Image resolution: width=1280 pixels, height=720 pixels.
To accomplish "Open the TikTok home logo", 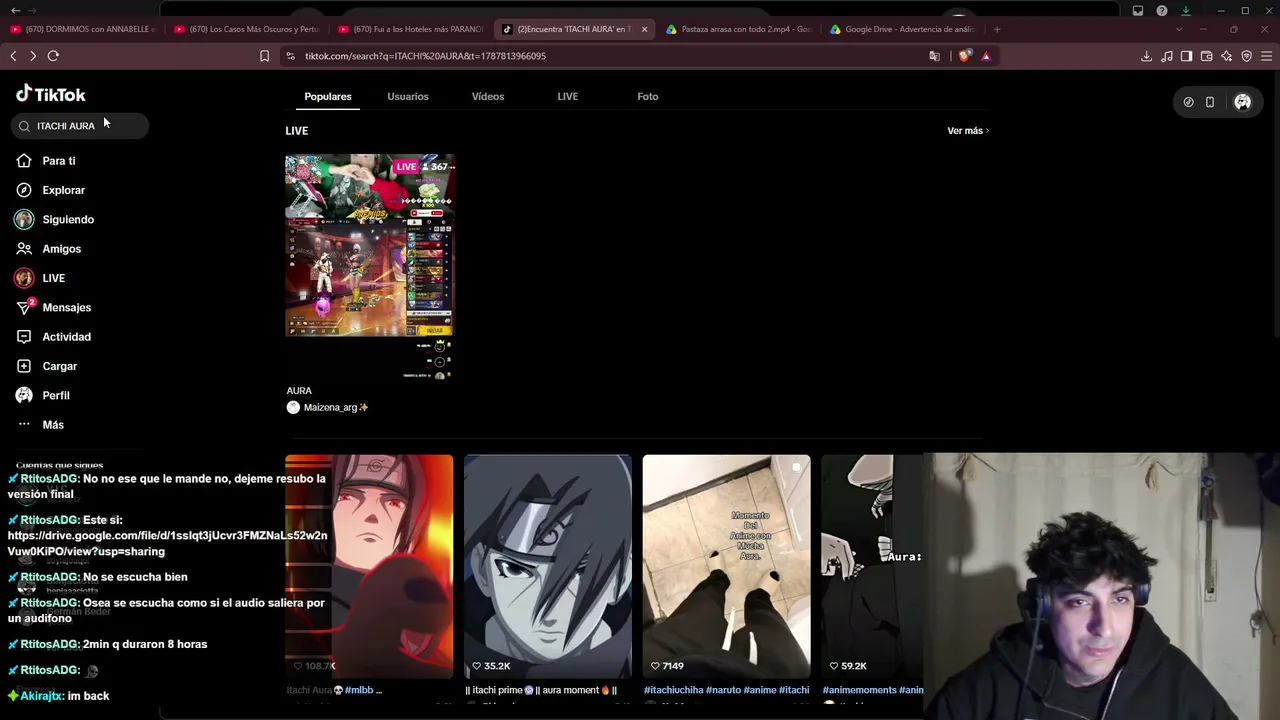I will point(51,94).
